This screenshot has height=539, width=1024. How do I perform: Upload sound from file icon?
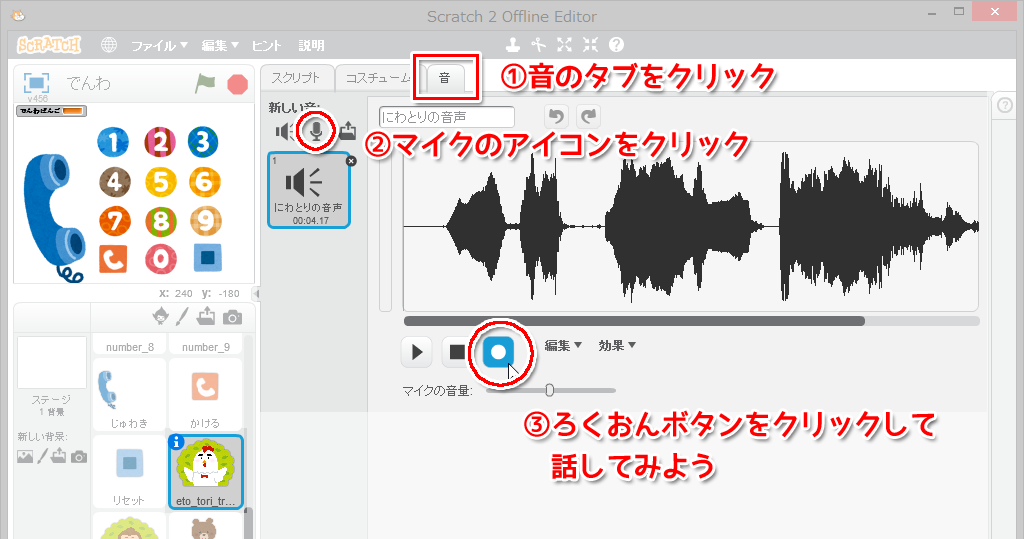point(347,131)
